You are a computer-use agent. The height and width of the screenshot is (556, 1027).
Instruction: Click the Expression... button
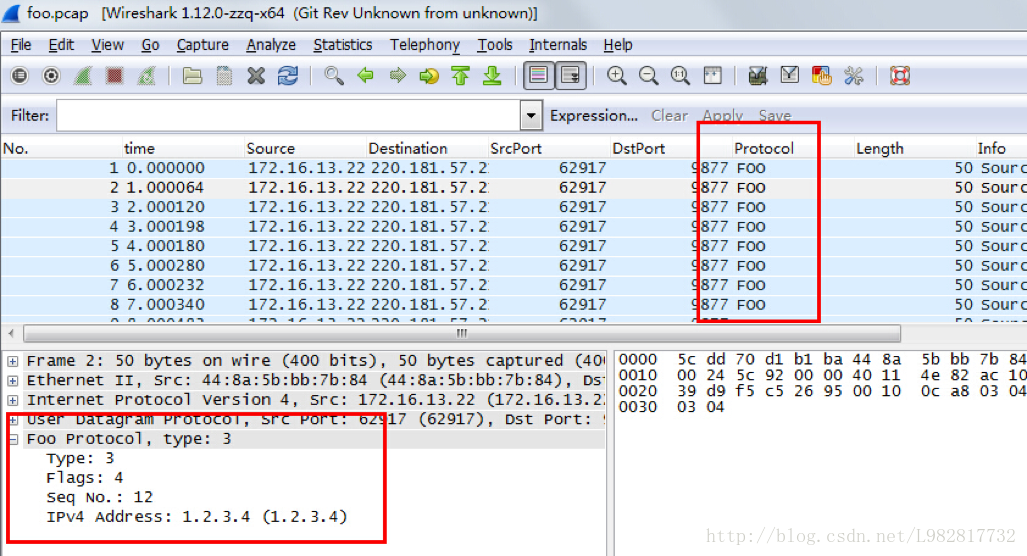point(593,116)
